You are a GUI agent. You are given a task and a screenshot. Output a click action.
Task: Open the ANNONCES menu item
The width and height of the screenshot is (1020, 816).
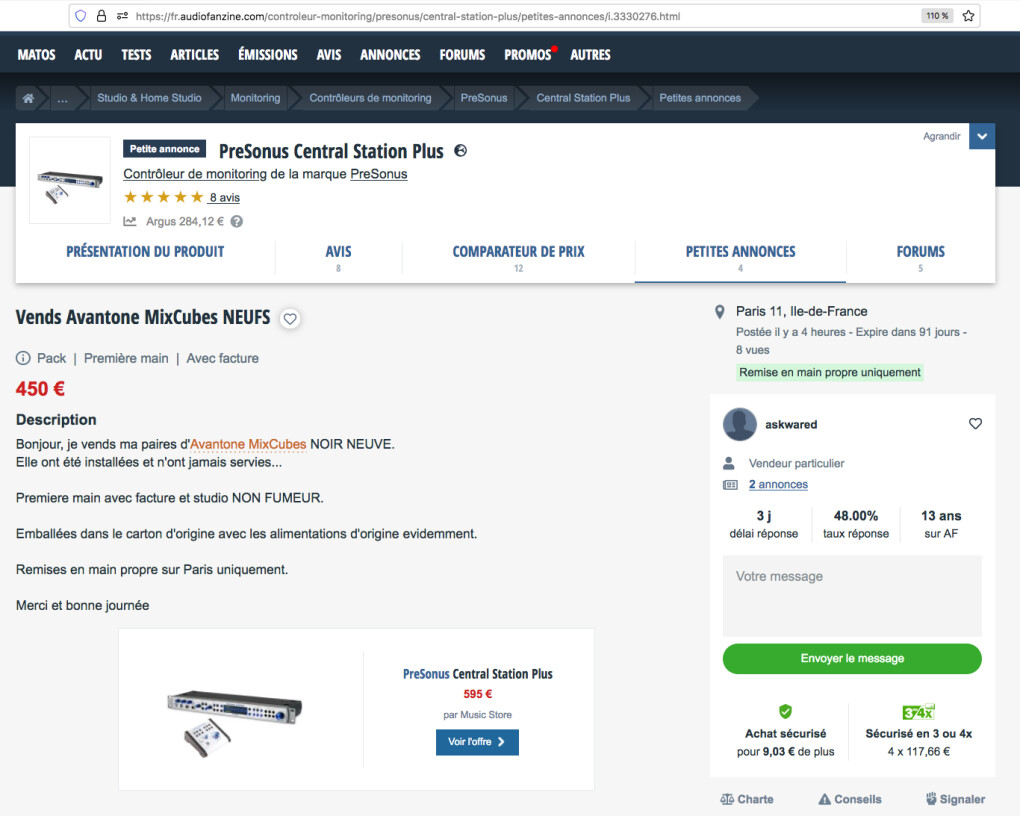(390, 55)
